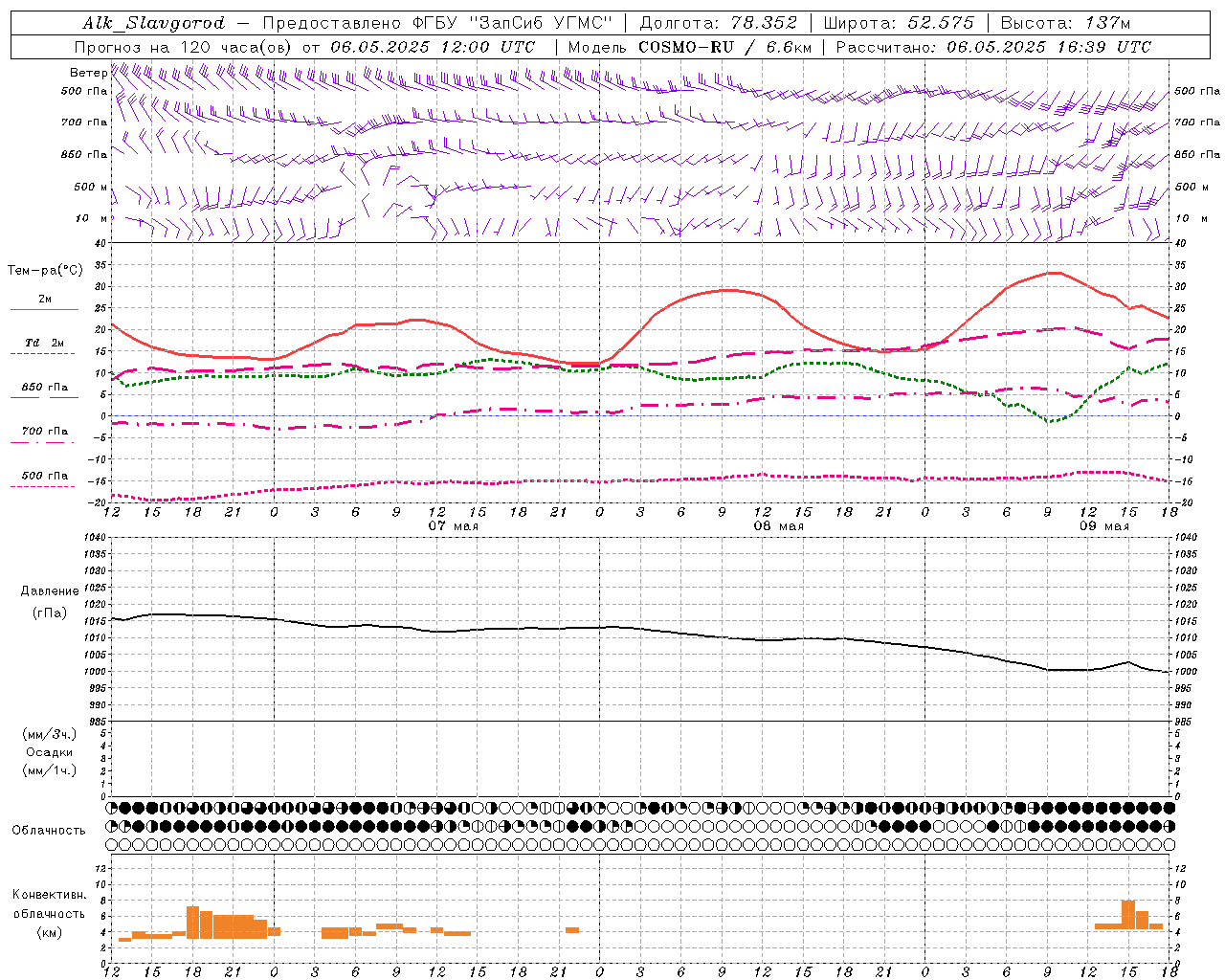Click the station name Alk_Slavgorod
1225x980 pixels.
(153, 23)
